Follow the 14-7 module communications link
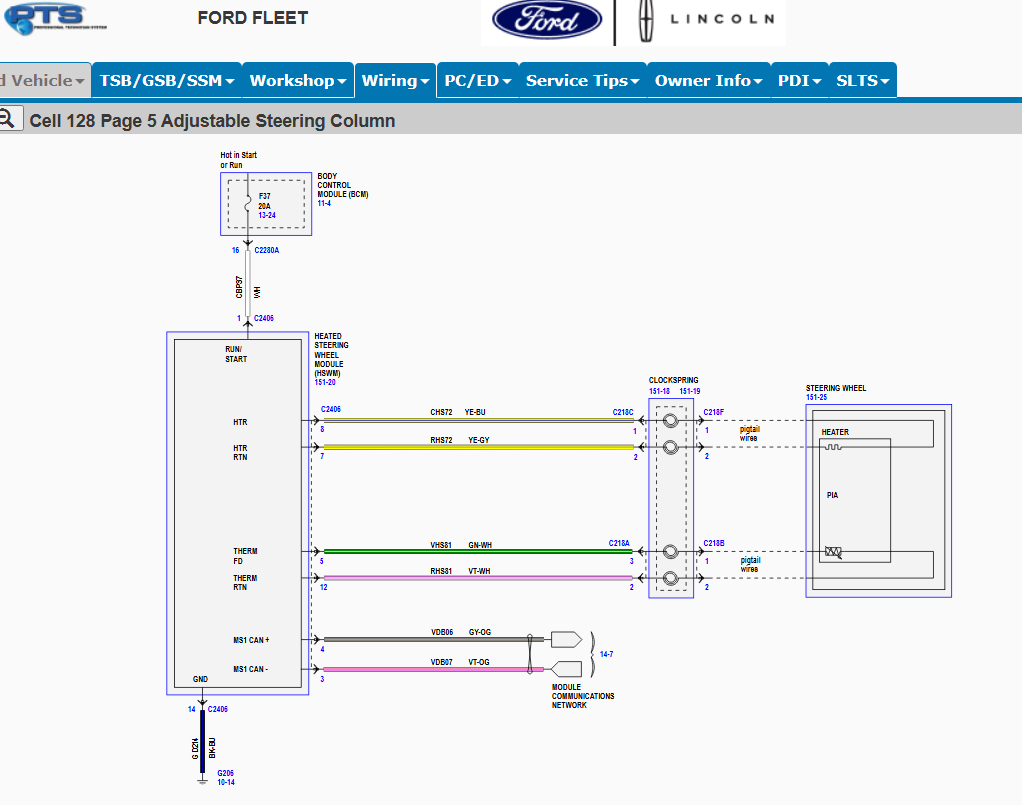1022x805 pixels. 605,654
